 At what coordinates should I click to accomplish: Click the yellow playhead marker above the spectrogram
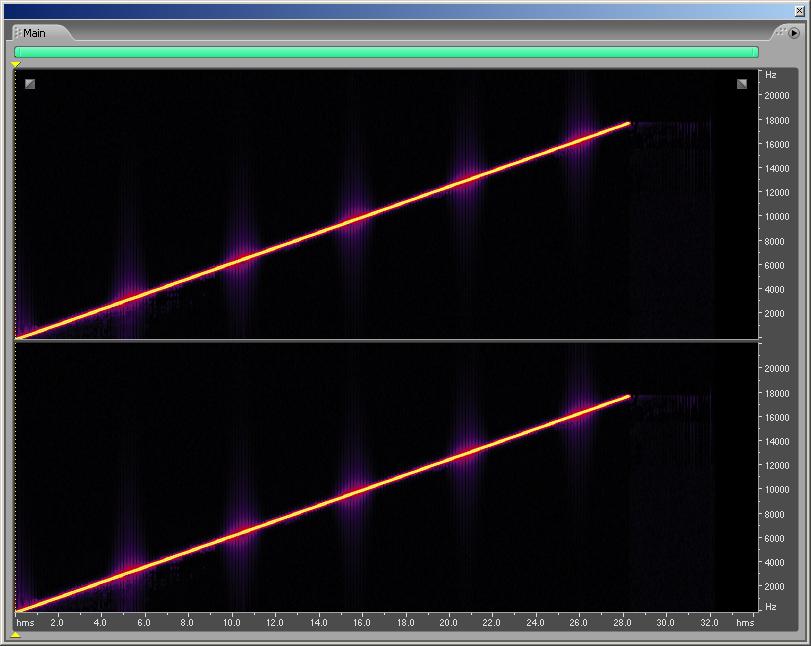click(16, 64)
